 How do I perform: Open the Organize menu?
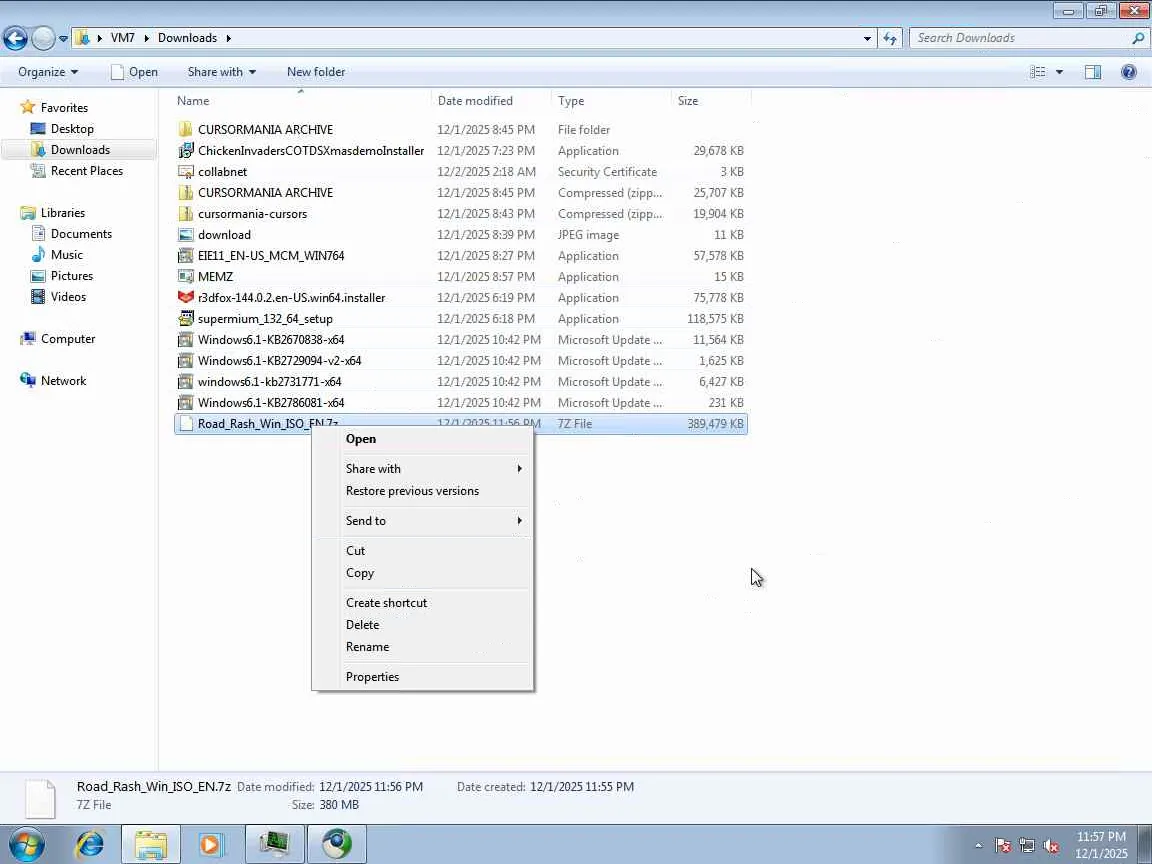(48, 72)
